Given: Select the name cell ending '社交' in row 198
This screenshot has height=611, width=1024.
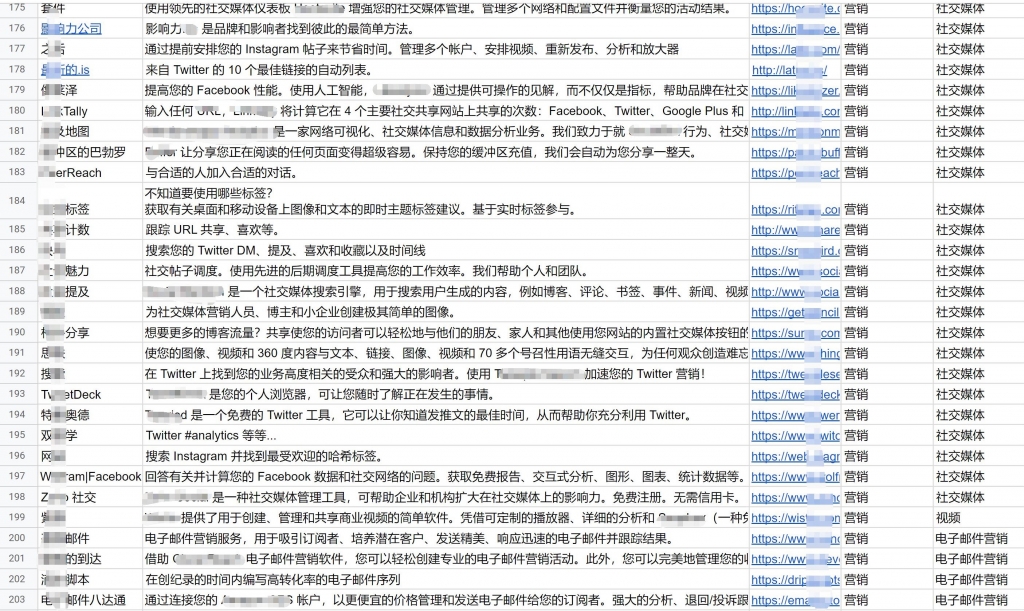Looking at the screenshot, I should pyautogui.click(x=90, y=497).
